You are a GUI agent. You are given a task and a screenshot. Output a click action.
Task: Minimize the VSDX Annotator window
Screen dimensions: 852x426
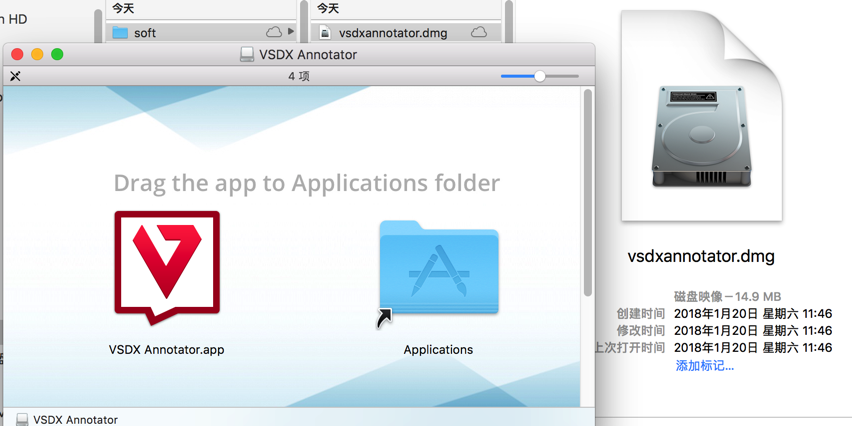37,54
